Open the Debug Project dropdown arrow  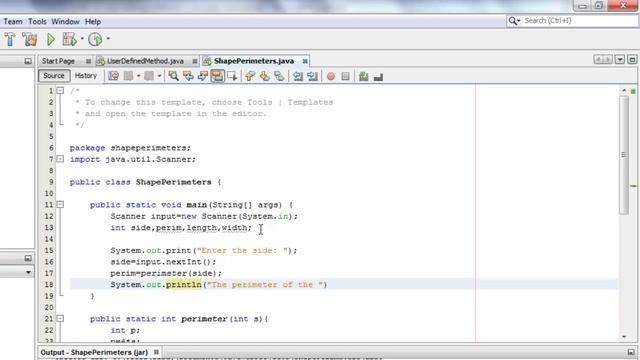tap(82, 39)
